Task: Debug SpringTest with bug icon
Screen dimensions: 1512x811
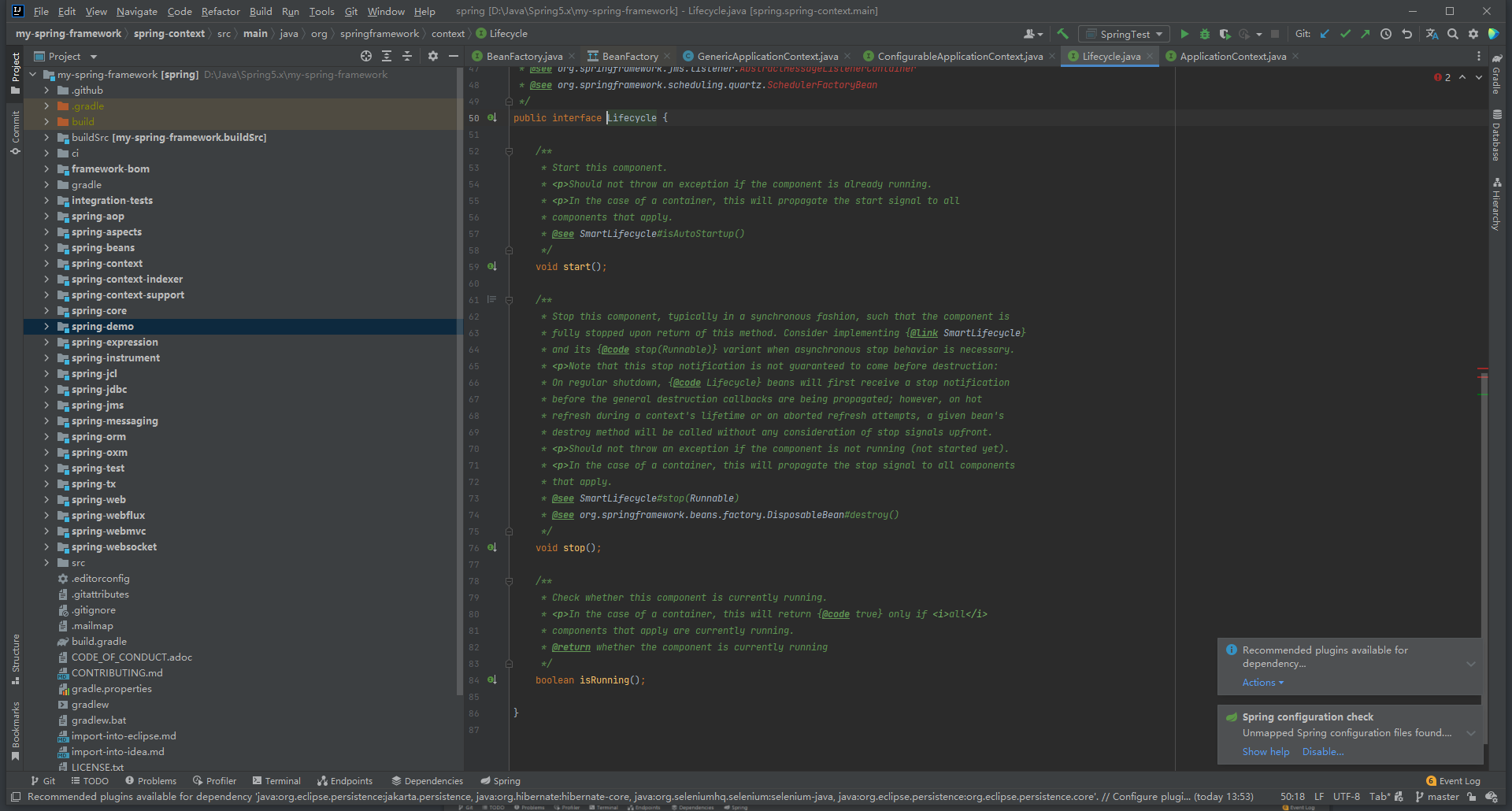Action: coord(1205,34)
